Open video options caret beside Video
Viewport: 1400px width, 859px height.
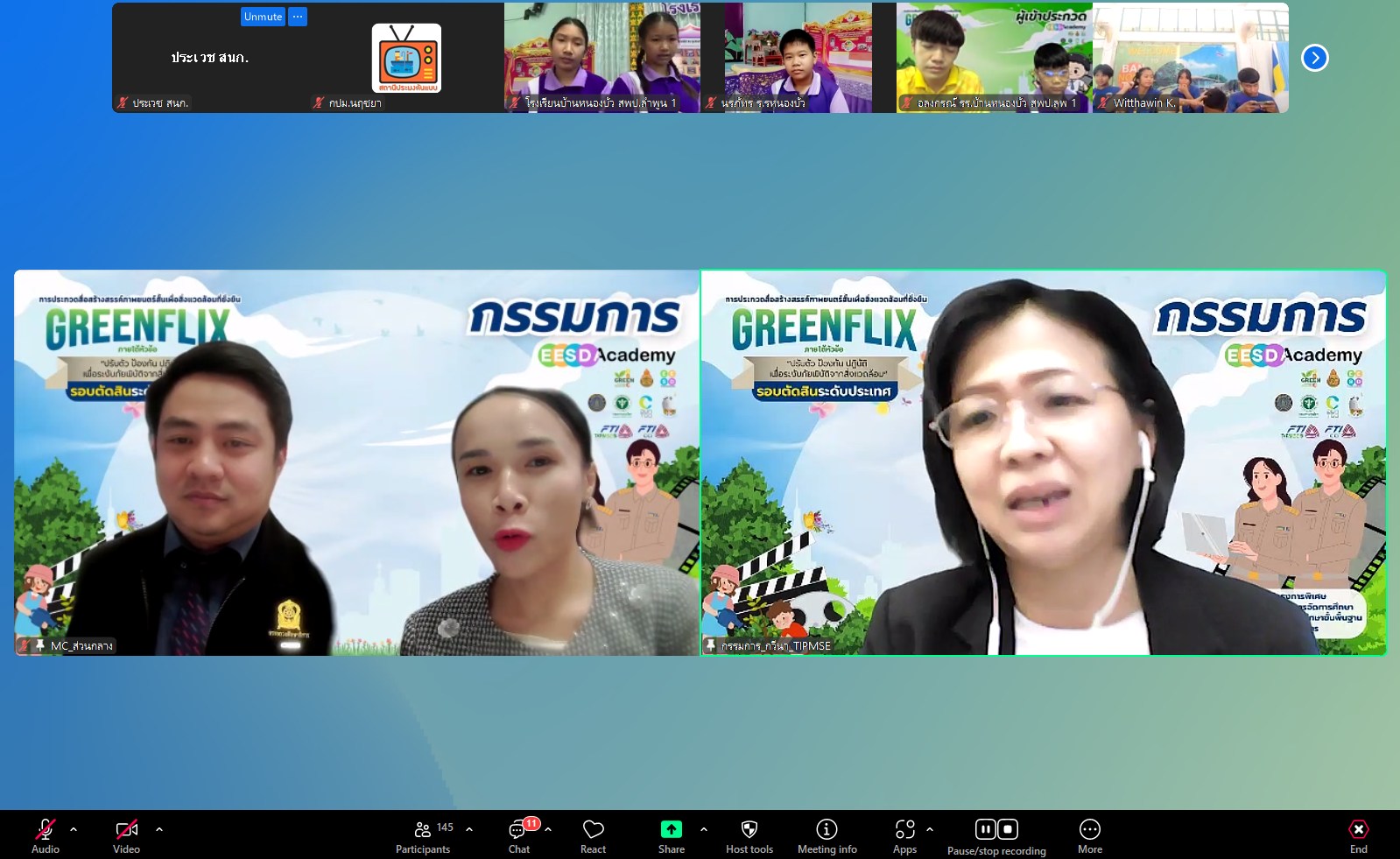[159, 828]
